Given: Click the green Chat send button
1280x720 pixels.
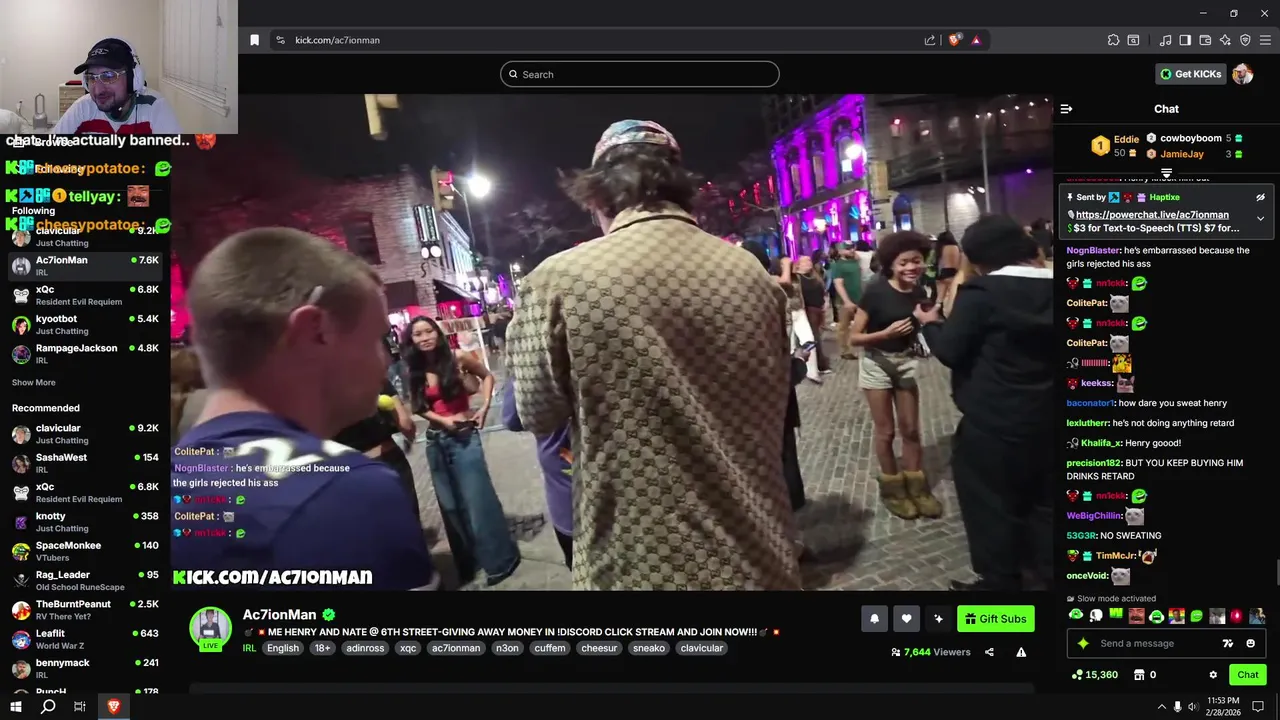Looking at the screenshot, I should click(x=1247, y=675).
